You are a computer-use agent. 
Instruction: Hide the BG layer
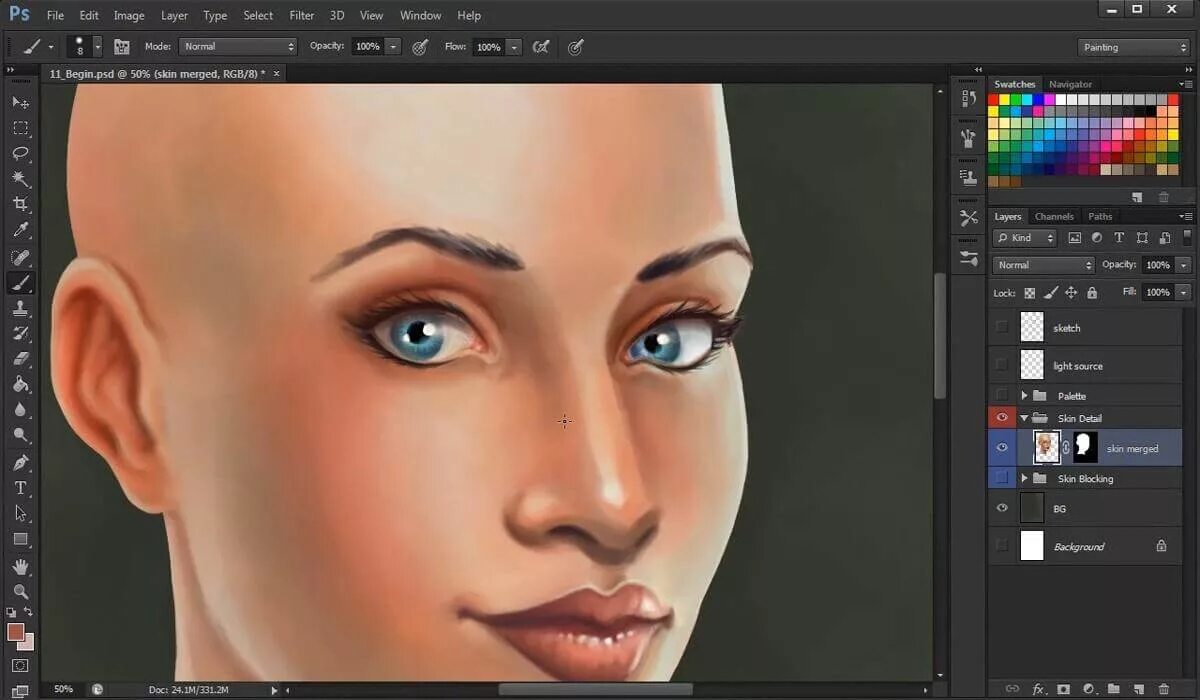1002,509
